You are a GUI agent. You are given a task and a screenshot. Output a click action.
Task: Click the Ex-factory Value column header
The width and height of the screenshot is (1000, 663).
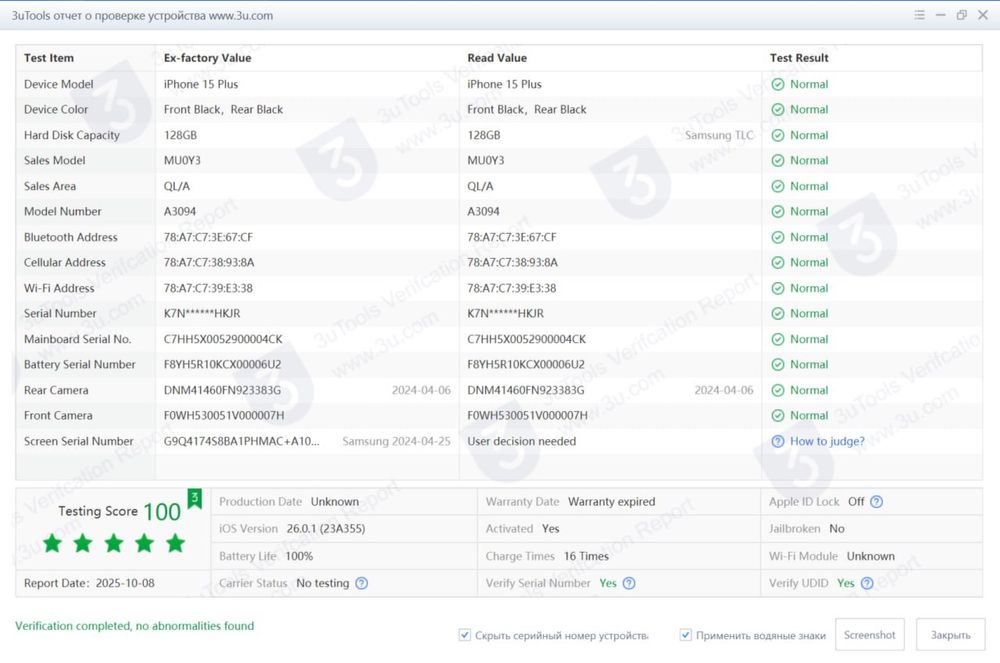point(207,58)
